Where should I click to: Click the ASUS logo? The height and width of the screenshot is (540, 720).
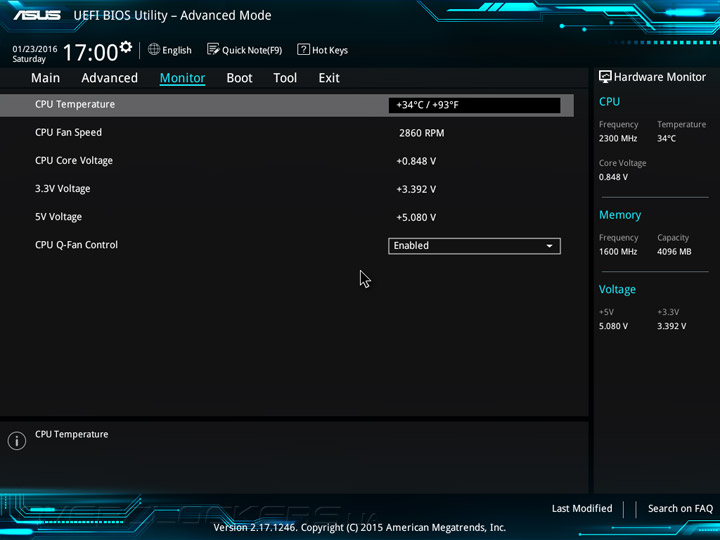click(x=37, y=15)
